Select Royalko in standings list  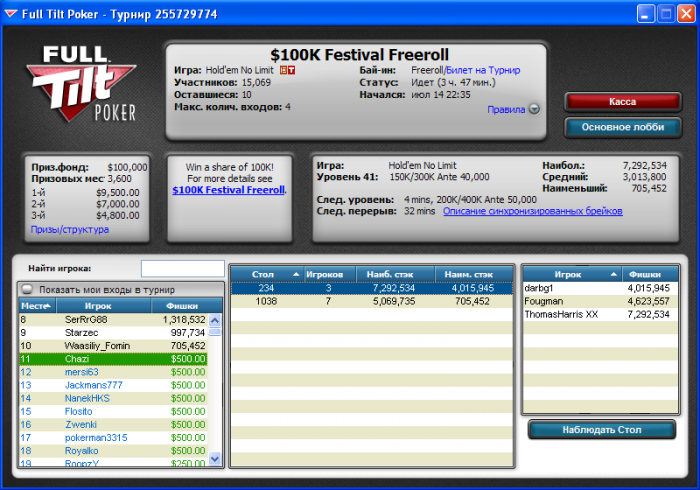tap(113, 451)
